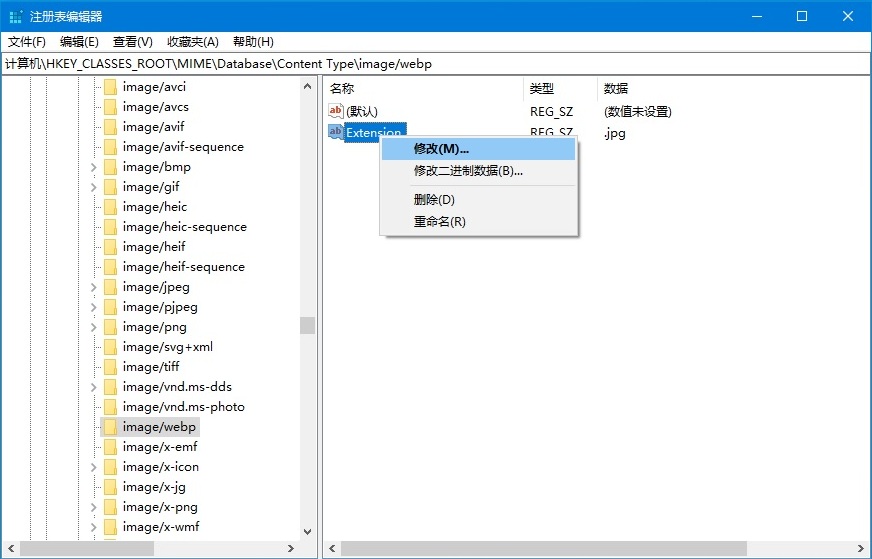Click the image/webp folder icon
This screenshot has width=872, height=559.
pos(110,427)
